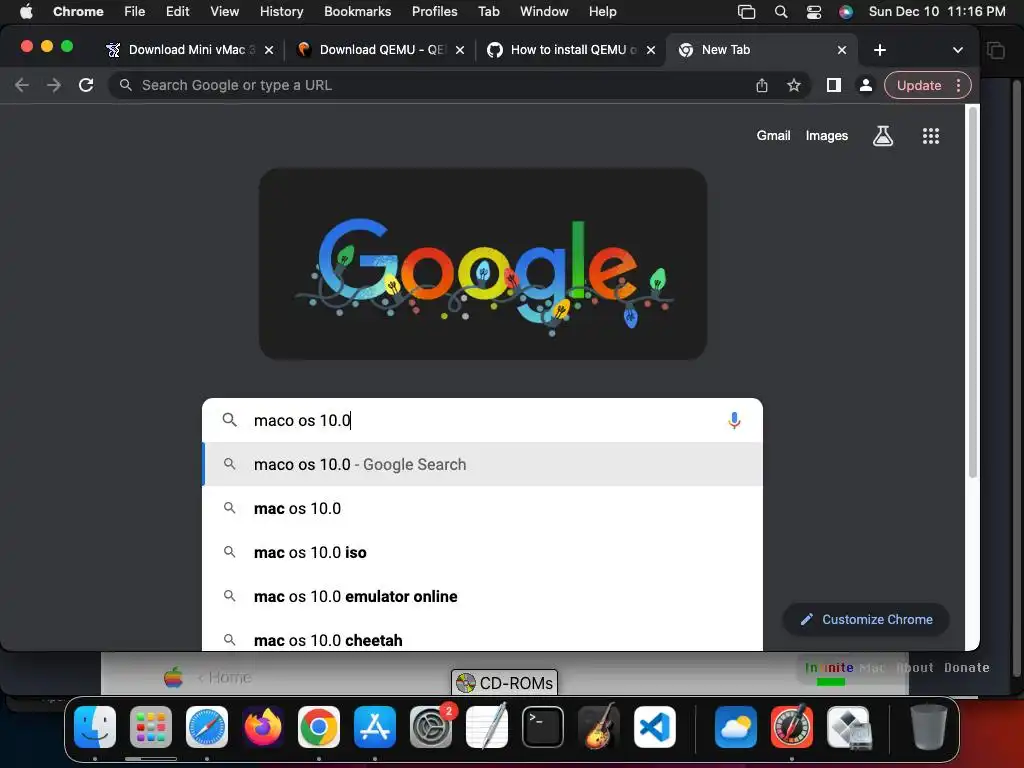The width and height of the screenshot is (1024, 768).
Task: Click the Google holiday doodle
Action: click(x=483, y=264)
